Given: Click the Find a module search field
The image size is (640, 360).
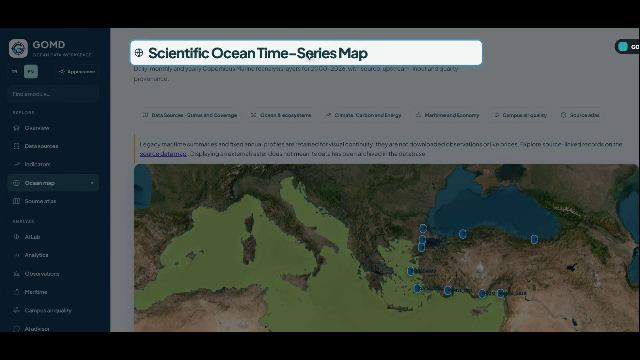Looking at the screenshot, I should (53, 94).
